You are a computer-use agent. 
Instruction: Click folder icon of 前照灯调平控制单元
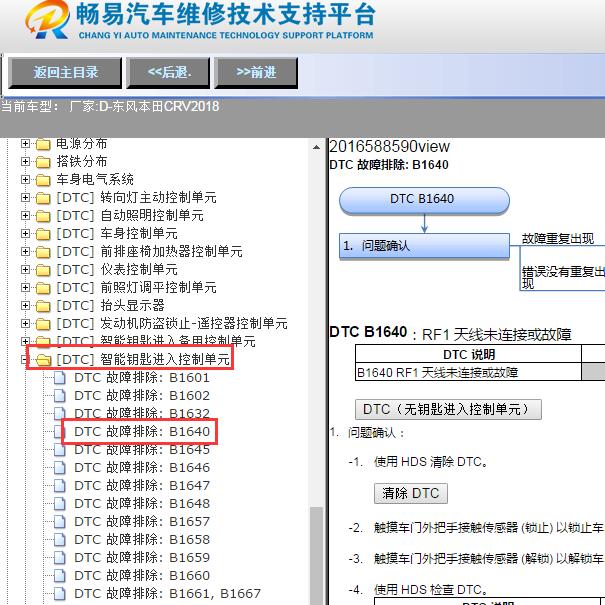pos(43,288)
